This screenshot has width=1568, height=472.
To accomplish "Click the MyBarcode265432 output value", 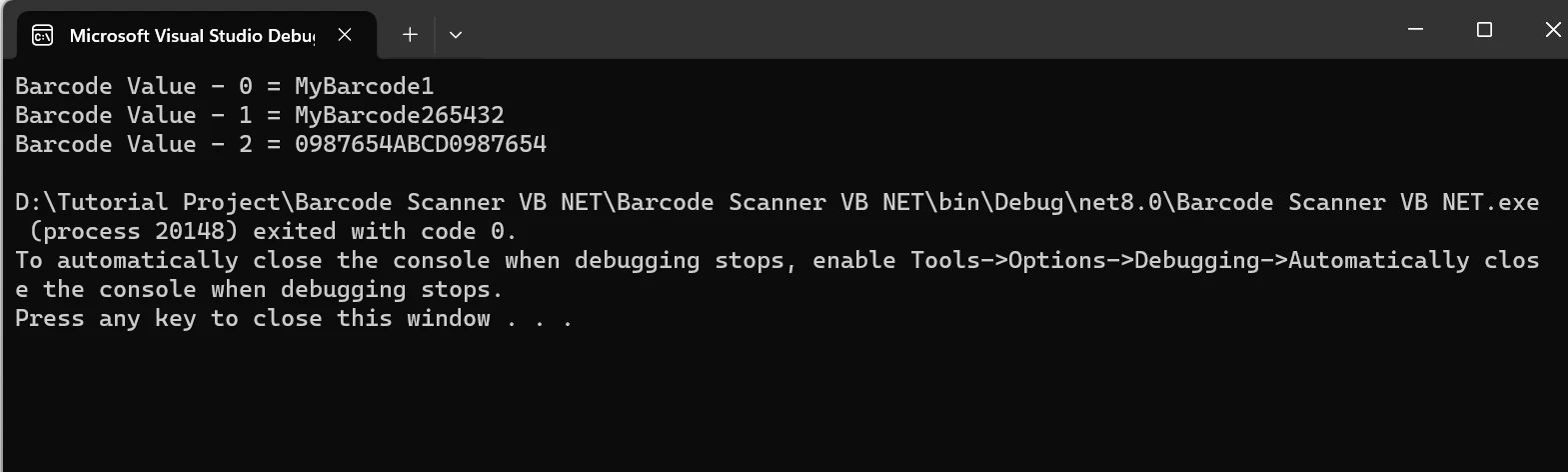I will pyautogui.click(x=399, y=115).
